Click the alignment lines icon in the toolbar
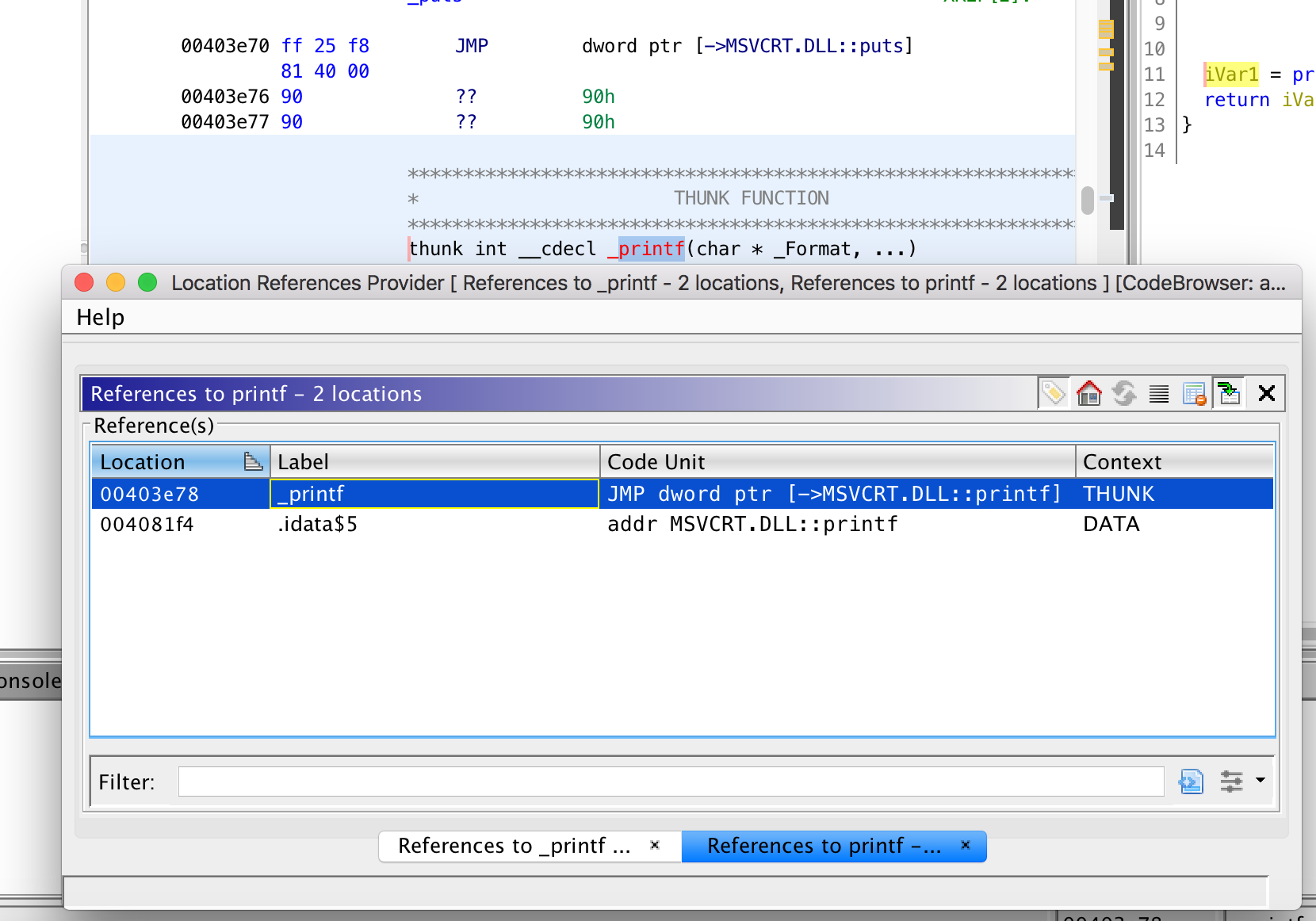This screenshot has height=921, width=1316. [1158, 392]
